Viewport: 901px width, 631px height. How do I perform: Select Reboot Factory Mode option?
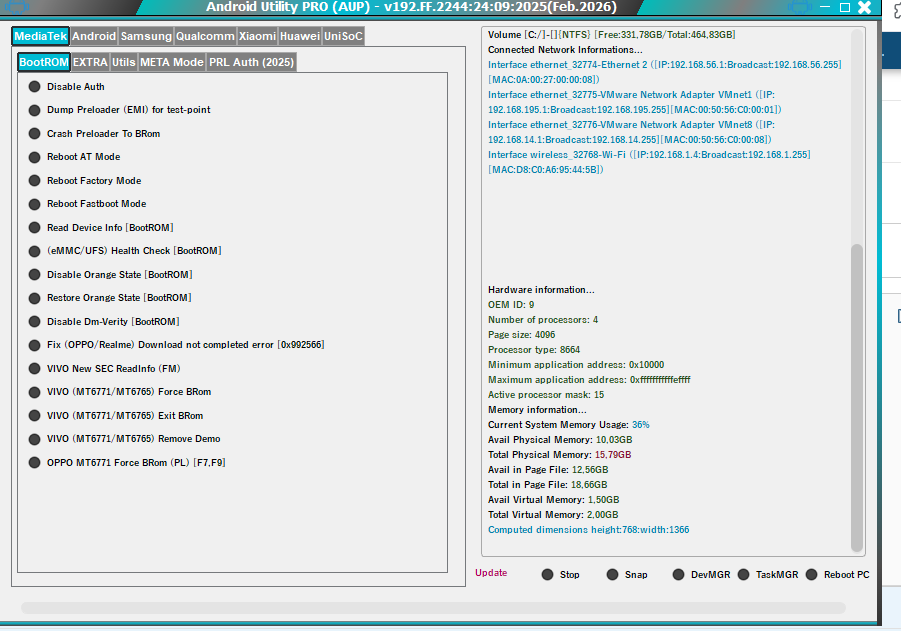pyautogui.click(x=85, y=181)
